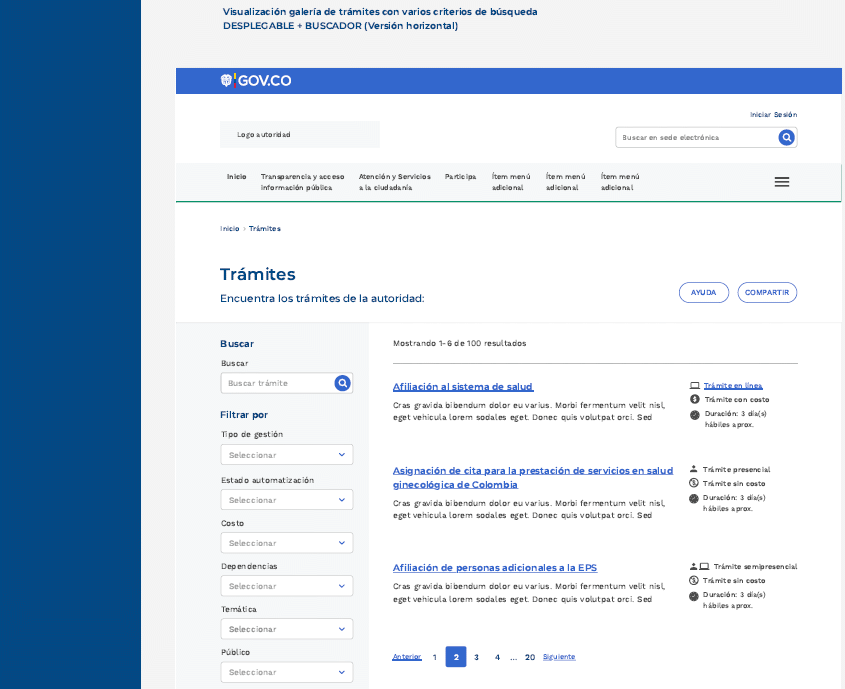Viewport: 845px width, 689px height.
Task: Click the magnifier icon in site search
Action: point(786,137)
